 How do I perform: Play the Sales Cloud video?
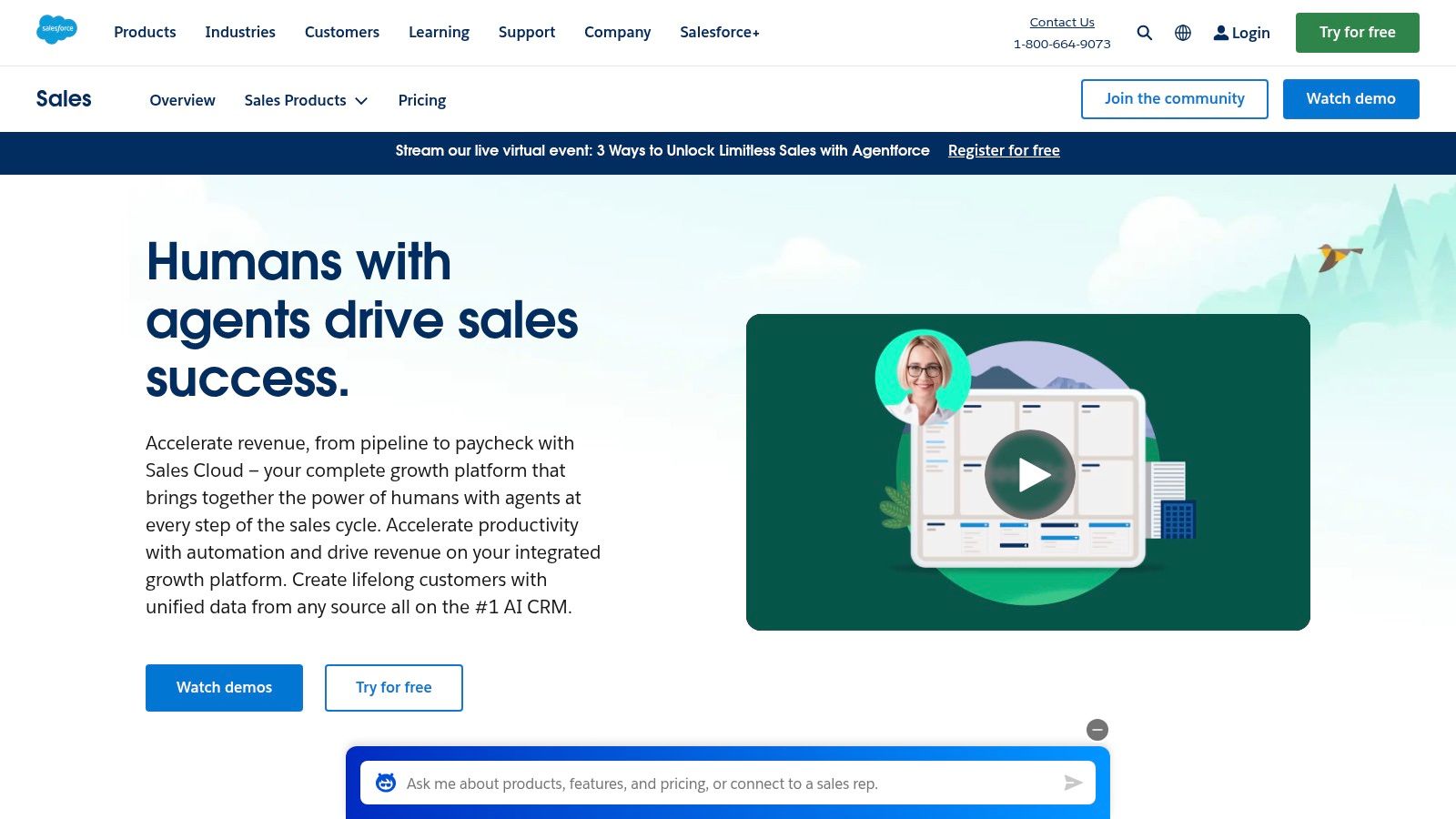coord(1029,474)
